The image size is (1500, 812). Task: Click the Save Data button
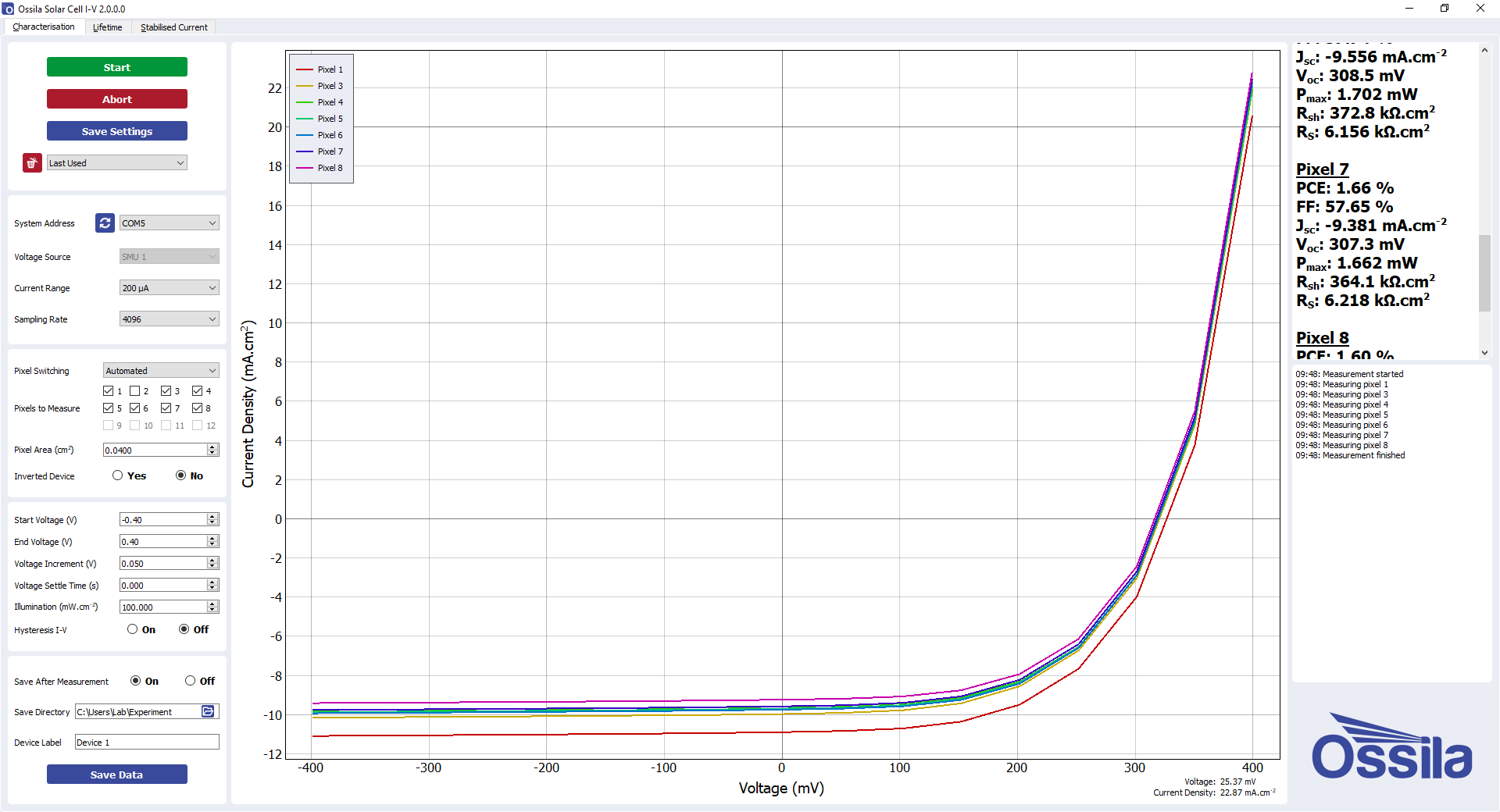point(117,775)
